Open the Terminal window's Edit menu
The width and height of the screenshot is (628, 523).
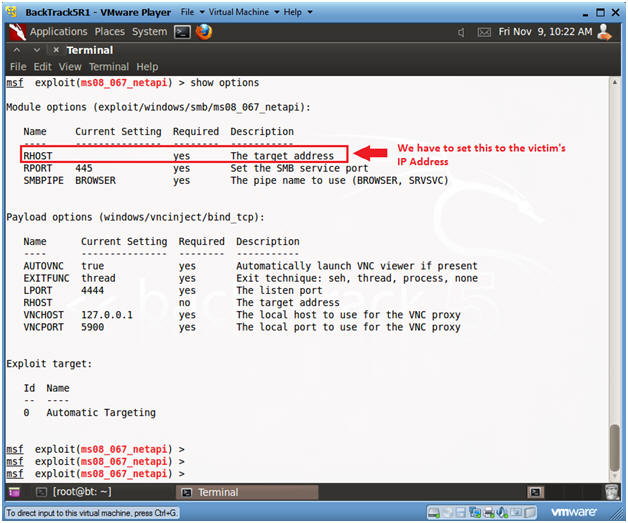tap(42, 66)
